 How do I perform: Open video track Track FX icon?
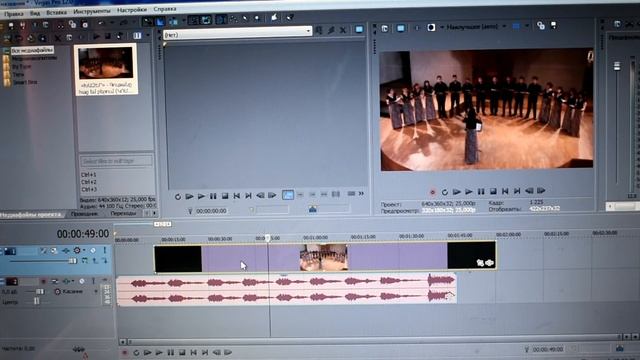(x=65, y=251)
